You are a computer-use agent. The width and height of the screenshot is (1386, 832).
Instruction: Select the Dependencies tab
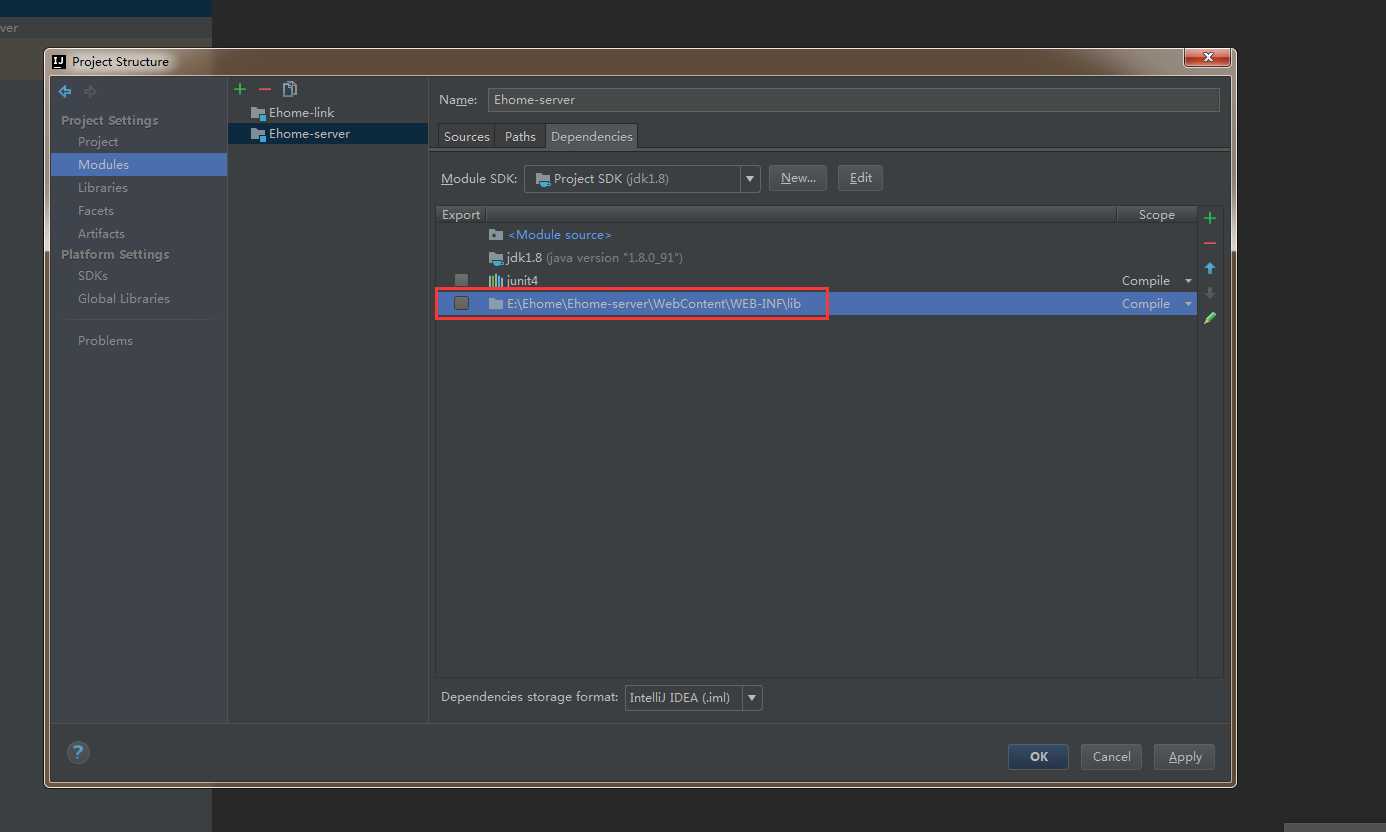pyautogui.click(x=592, y=136)
